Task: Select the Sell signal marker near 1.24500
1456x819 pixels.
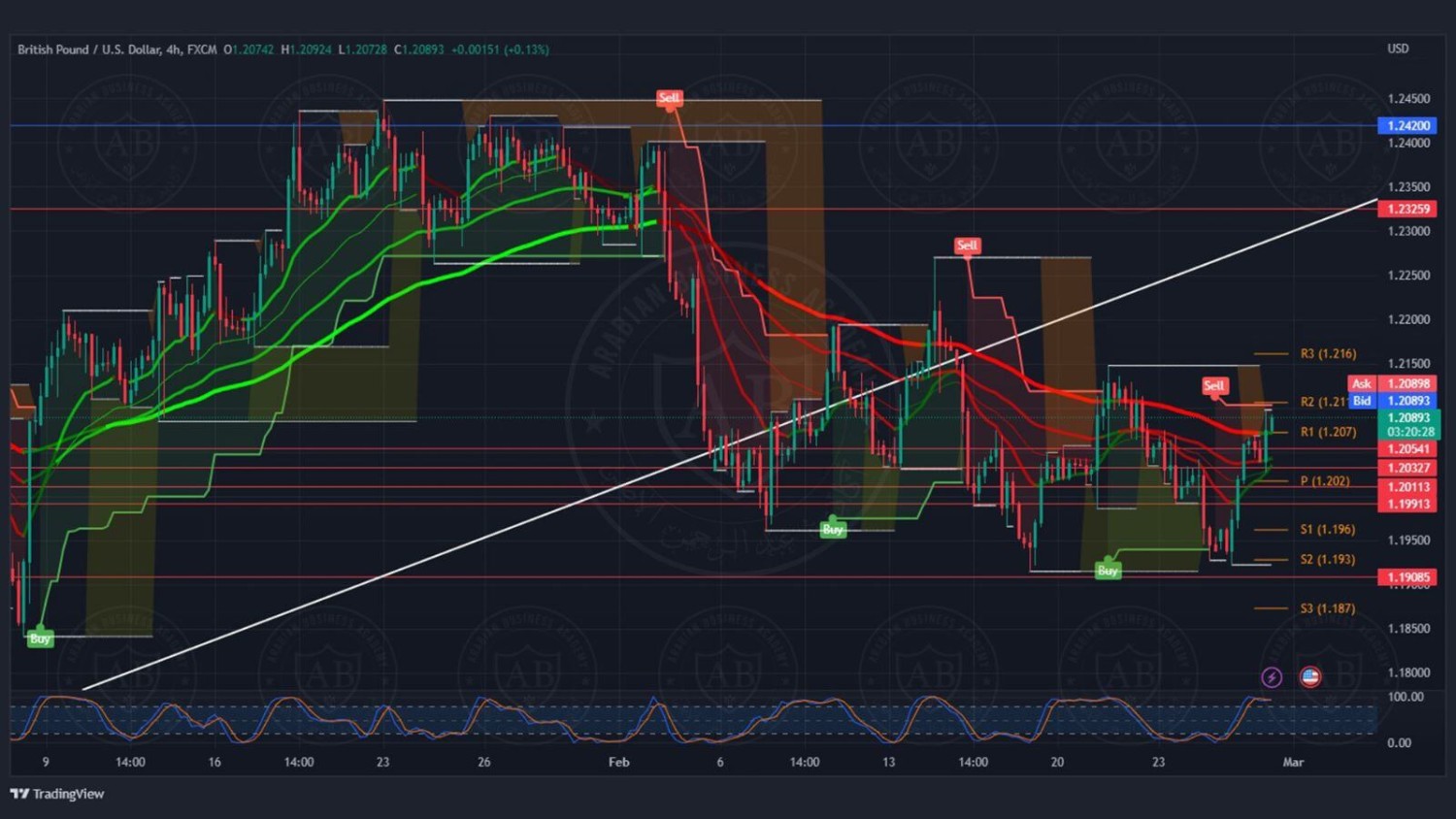Action: [669, 98]
